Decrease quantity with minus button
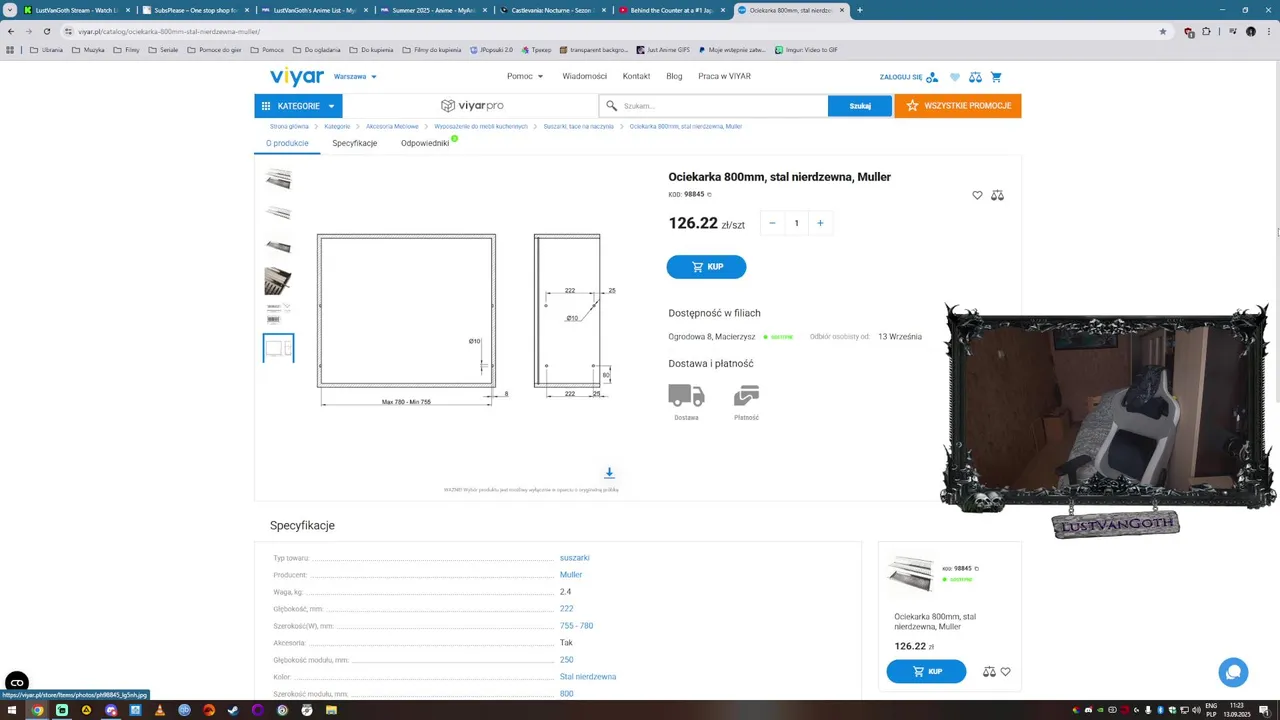The width and height of the screenshot is (1280, 720). 772,223
